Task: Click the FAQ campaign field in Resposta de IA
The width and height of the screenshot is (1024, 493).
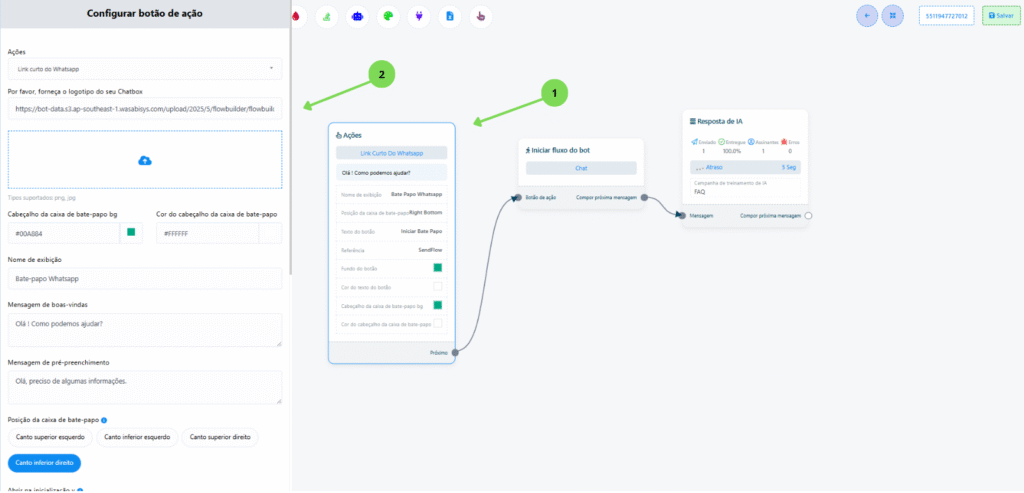Action: click(745, 189)
